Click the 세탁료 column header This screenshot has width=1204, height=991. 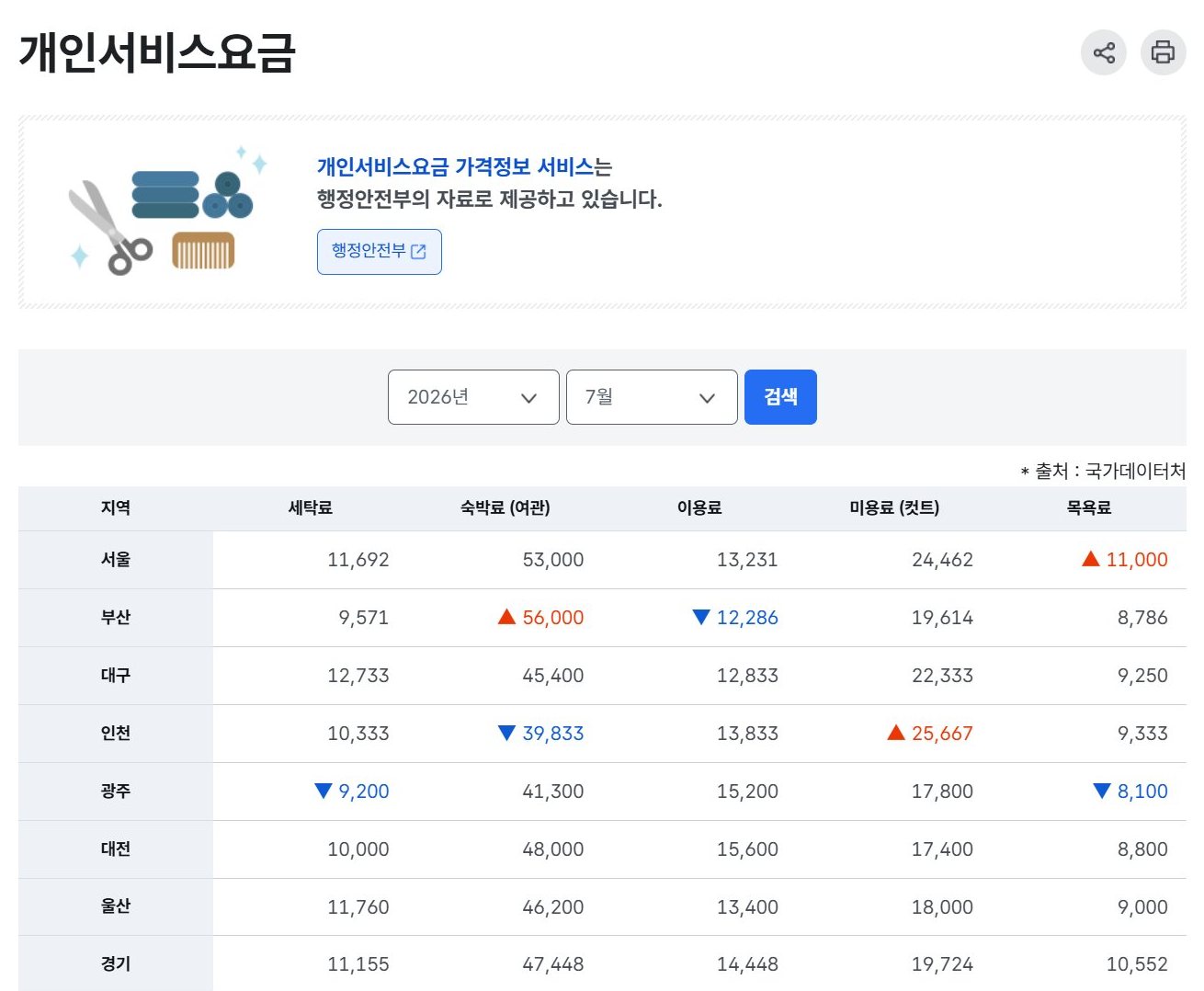click(x=311, y=508)
